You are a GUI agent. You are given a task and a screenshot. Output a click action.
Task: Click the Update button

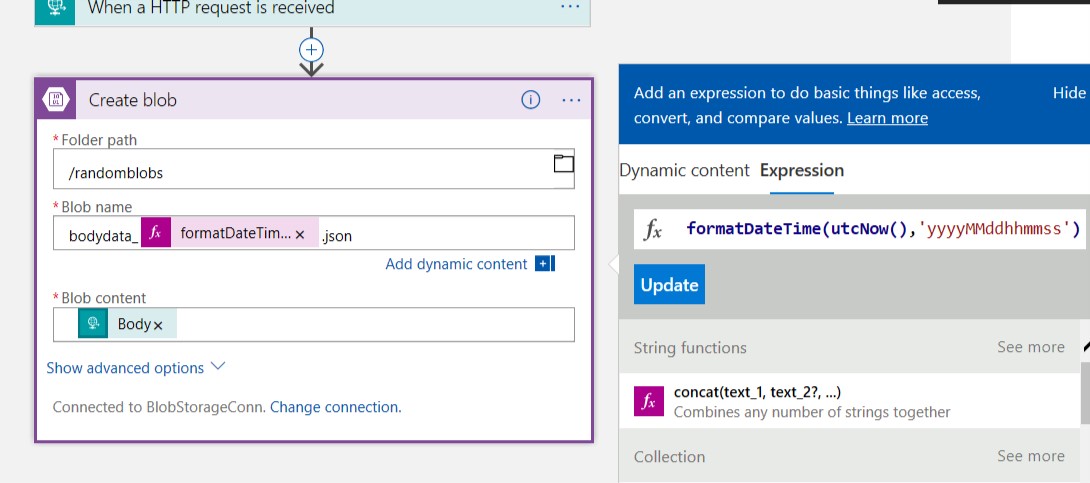[x=669, y=284]
